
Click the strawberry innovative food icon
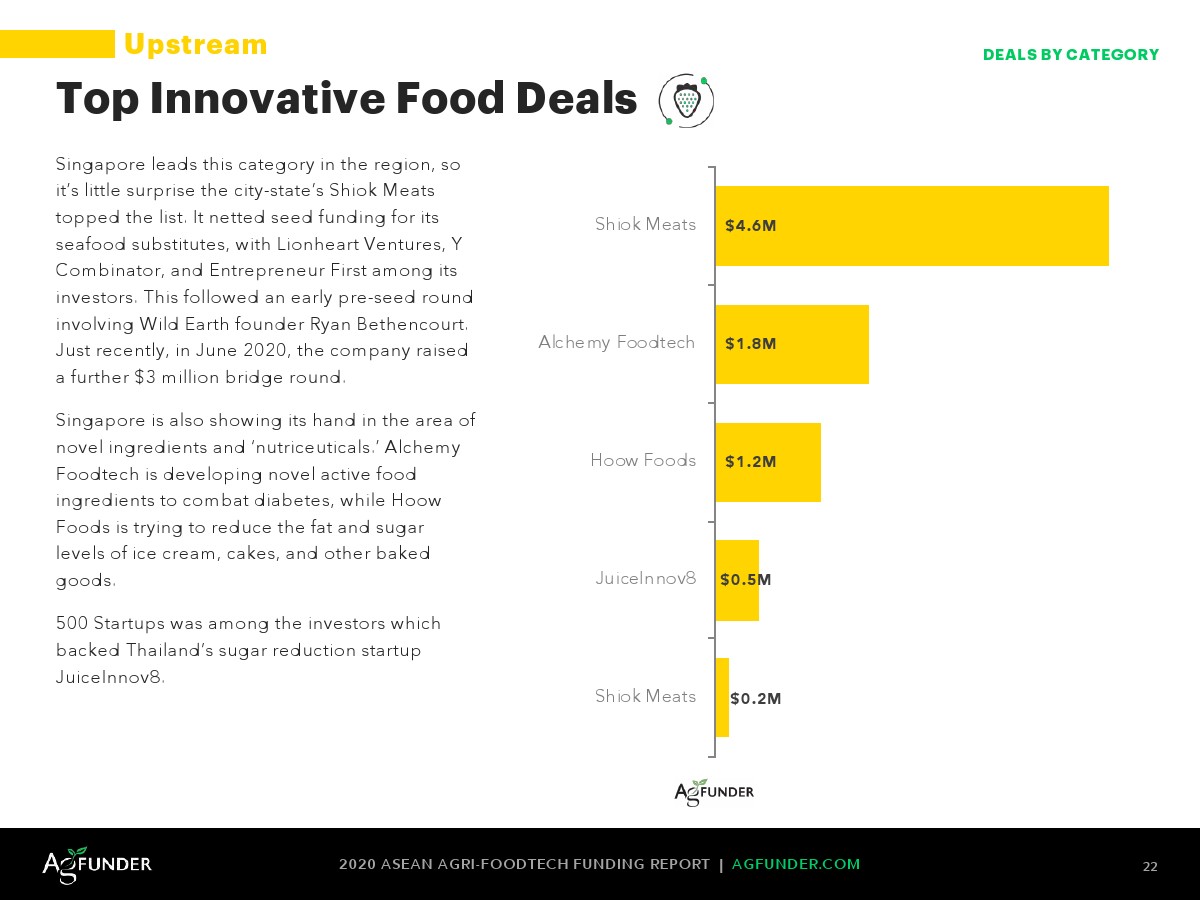686,100
